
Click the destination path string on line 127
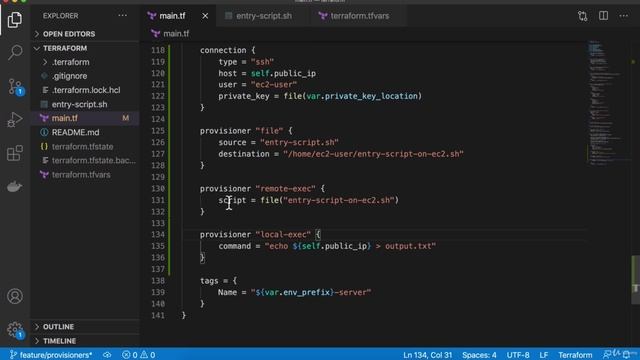point(373,154)
